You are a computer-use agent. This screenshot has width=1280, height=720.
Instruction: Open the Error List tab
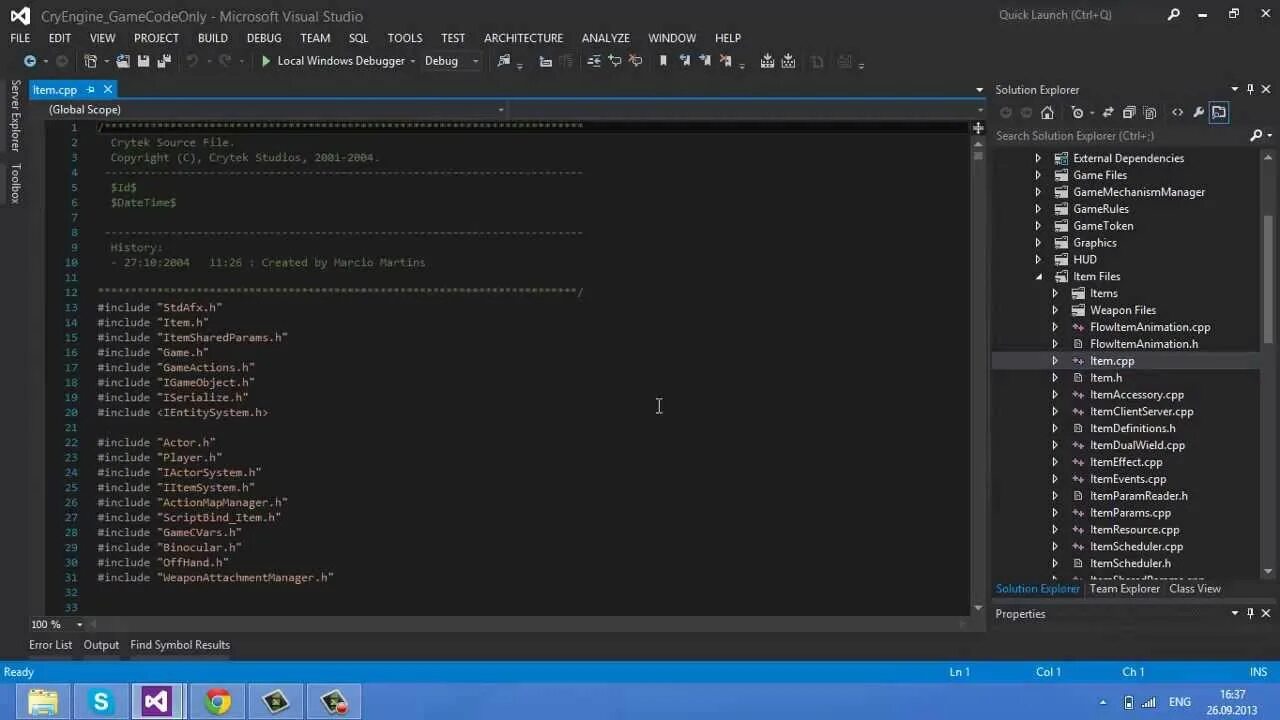[51, 645]
